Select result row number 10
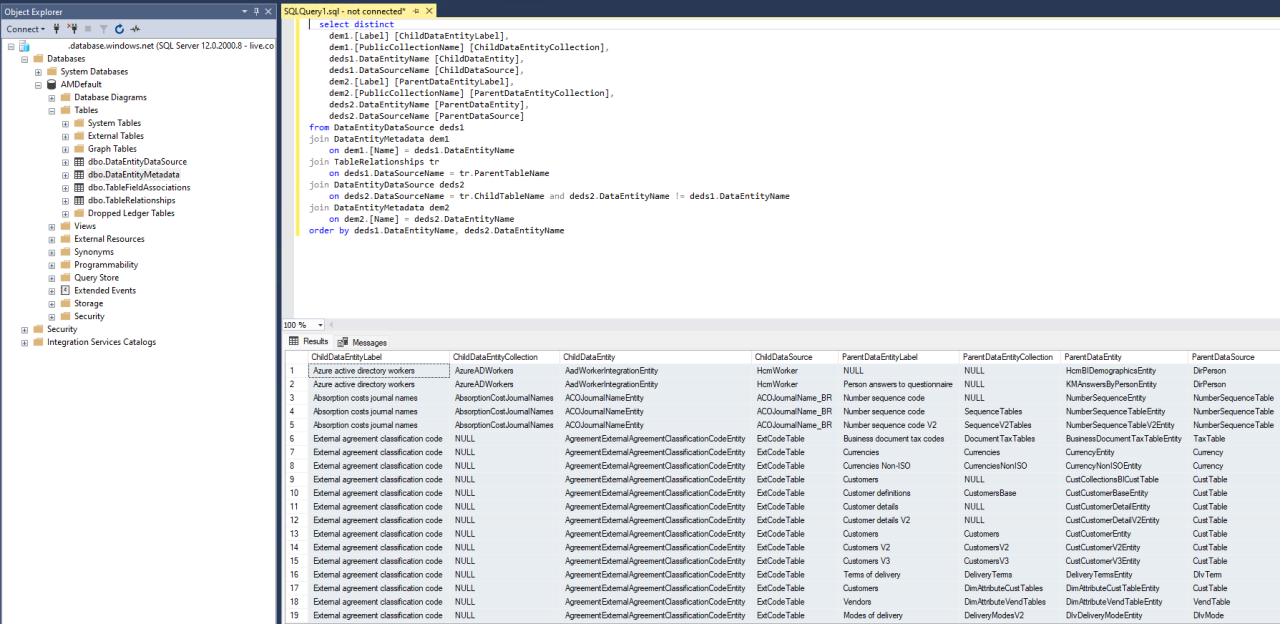 [294, 493]
